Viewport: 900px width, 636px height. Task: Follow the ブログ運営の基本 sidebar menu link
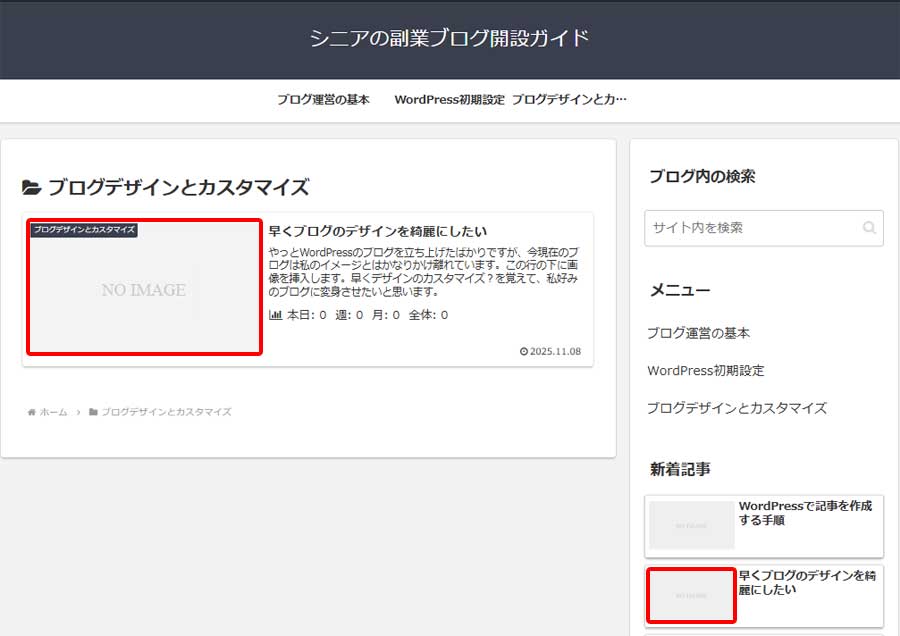pyautogui.click(x=697, y=332)
